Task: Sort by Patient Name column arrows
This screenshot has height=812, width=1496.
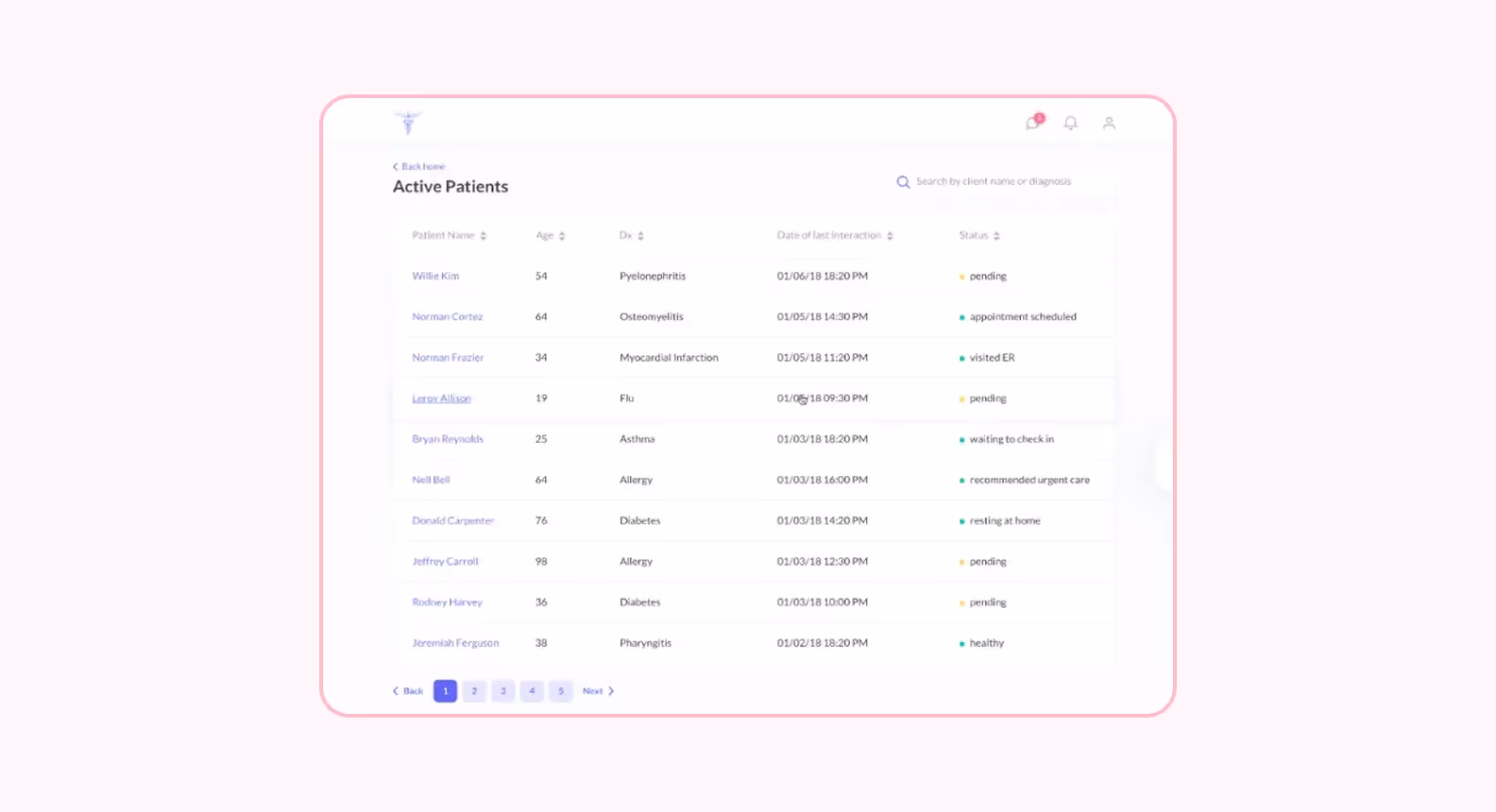Action: point(484,235)
